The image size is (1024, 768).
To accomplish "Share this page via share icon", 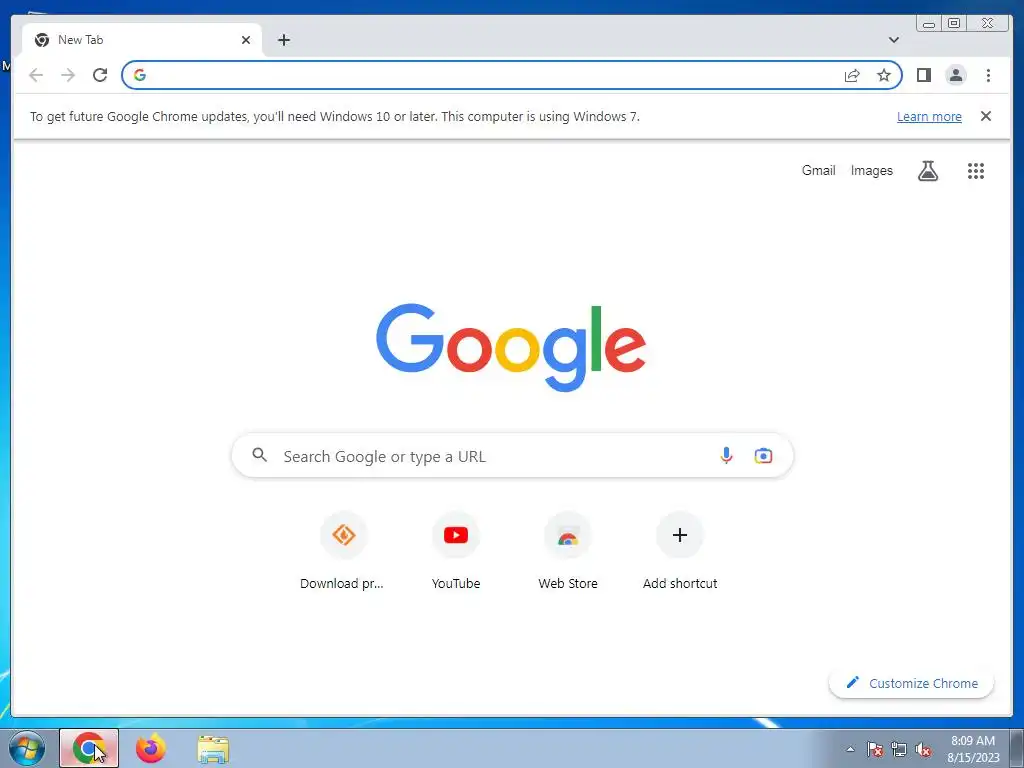I will (x=852, y=75).
